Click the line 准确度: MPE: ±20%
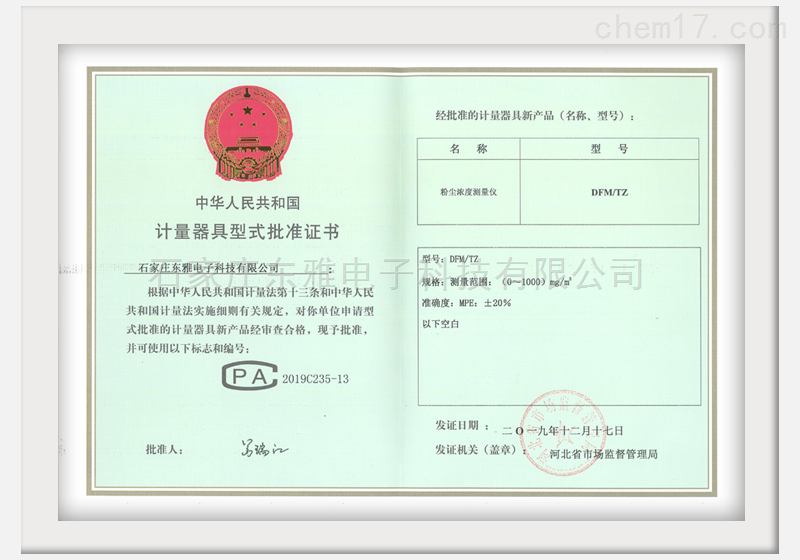Image resolution: width=800 pixels, height=560 pixels. coord(466,303)
